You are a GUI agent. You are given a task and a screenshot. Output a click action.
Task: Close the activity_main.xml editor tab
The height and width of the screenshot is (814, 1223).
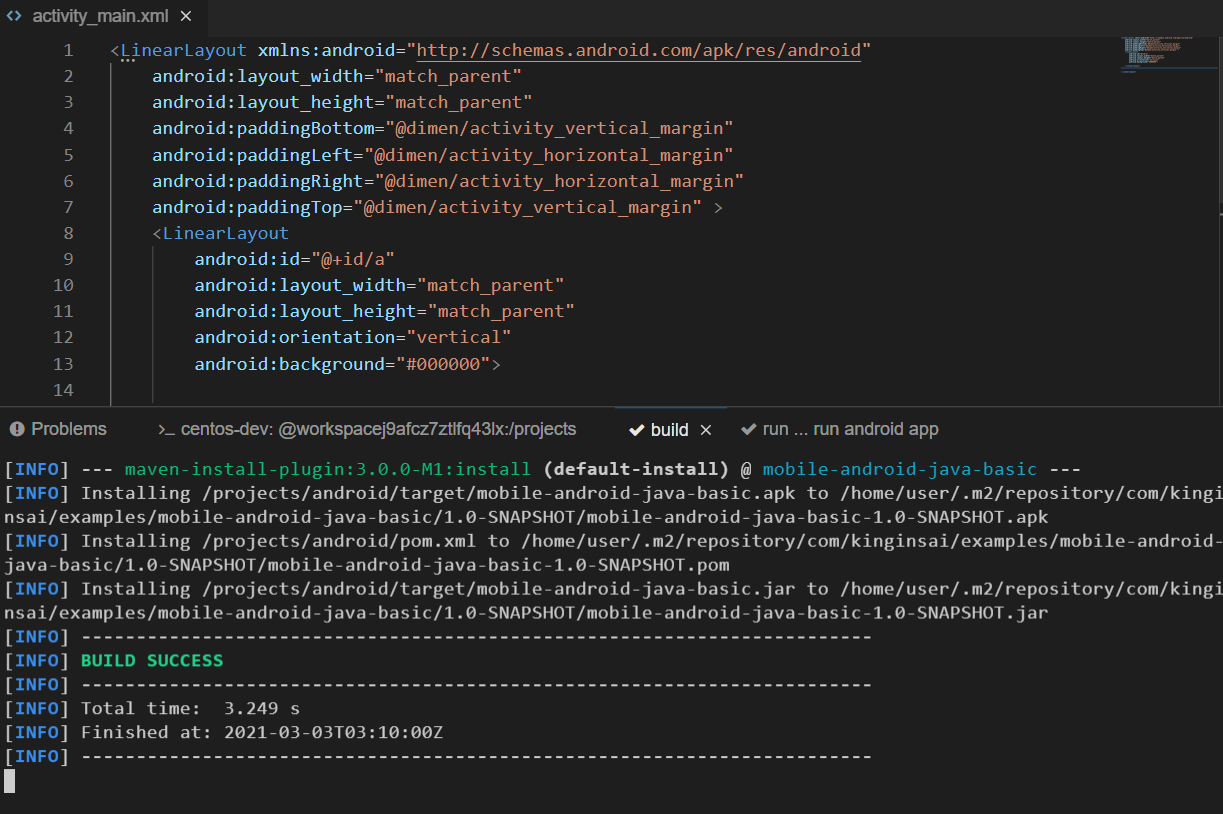coord(186,18)
